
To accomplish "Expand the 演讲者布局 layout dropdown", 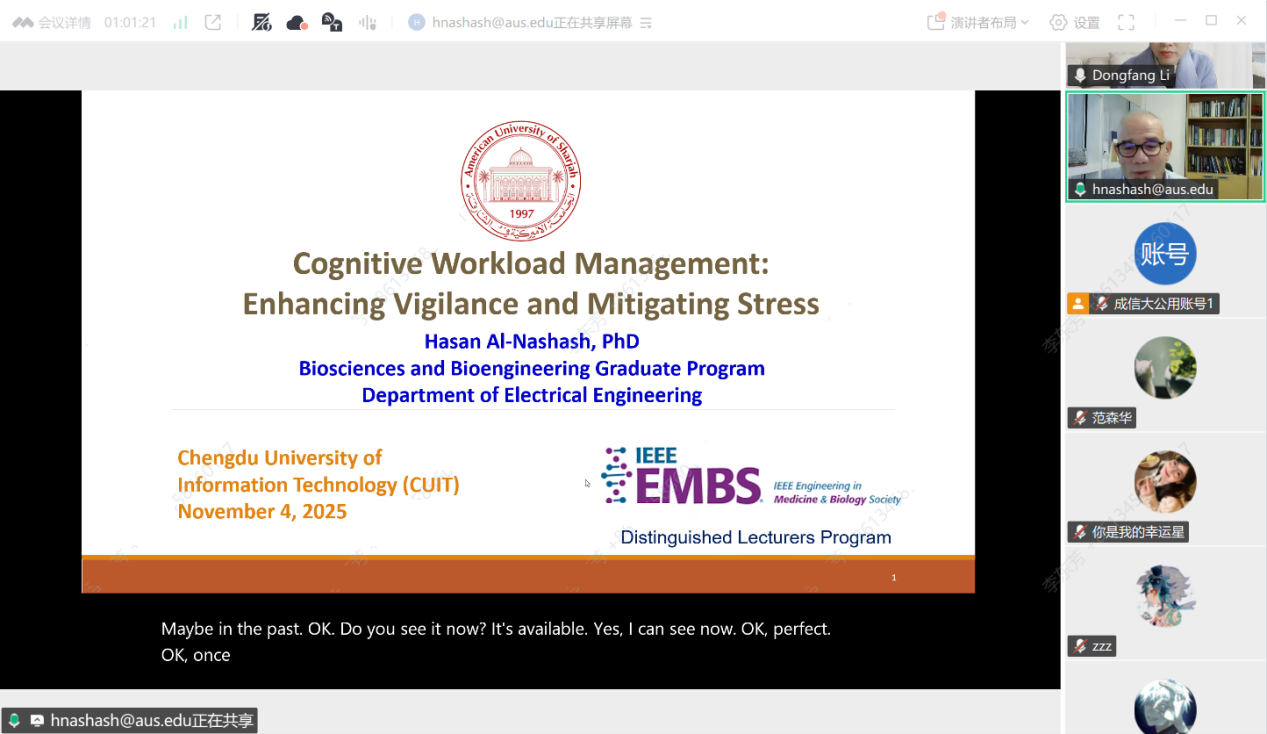I will tap(978, 22).
